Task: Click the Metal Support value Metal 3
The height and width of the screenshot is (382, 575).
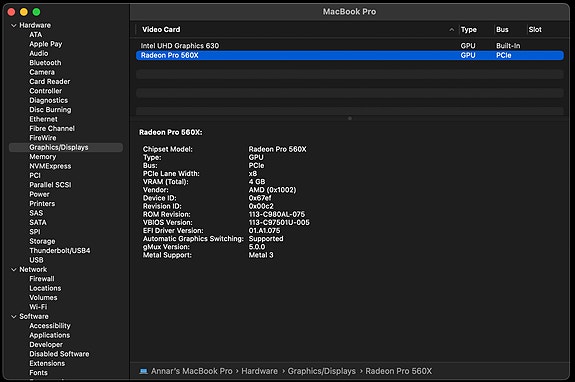Action: click(261, 255)
